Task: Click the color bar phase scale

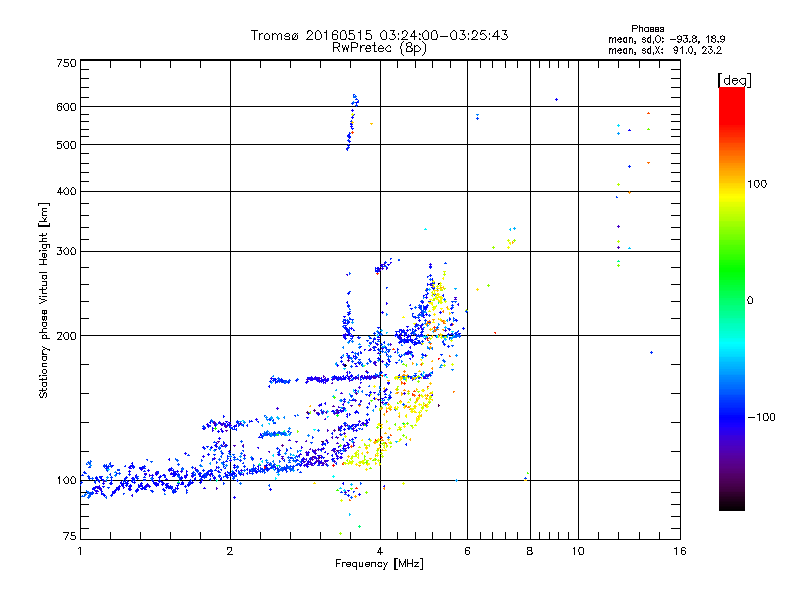Action: [732, 298]
